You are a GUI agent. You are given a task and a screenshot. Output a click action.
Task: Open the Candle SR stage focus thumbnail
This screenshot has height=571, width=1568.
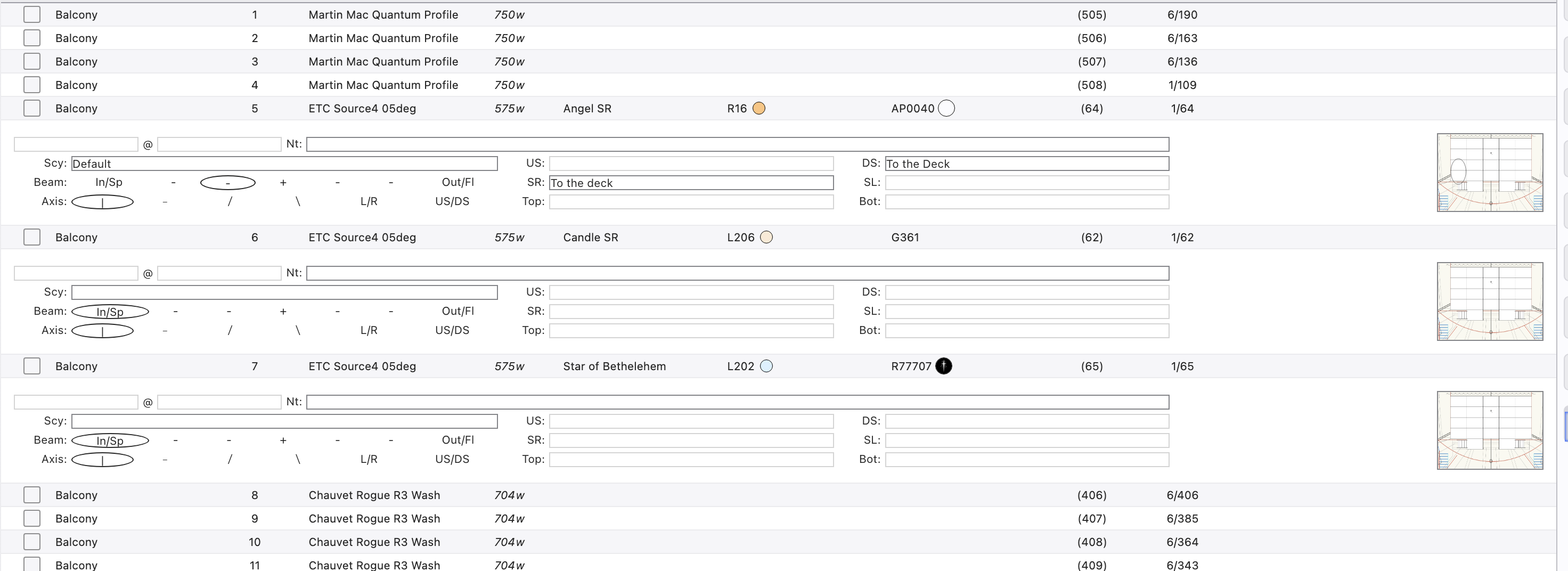(1489, 301)
